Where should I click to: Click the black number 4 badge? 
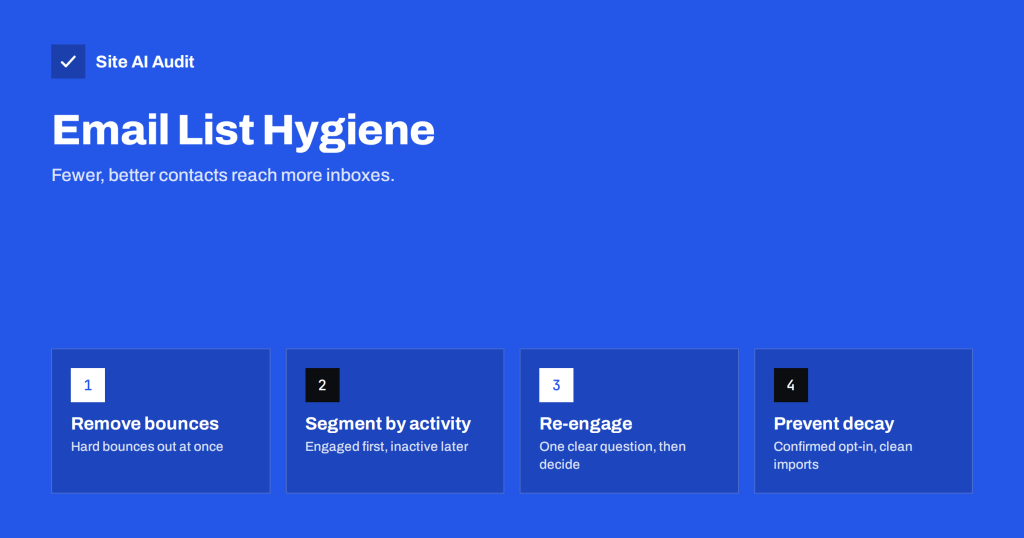tap(791, 385)
